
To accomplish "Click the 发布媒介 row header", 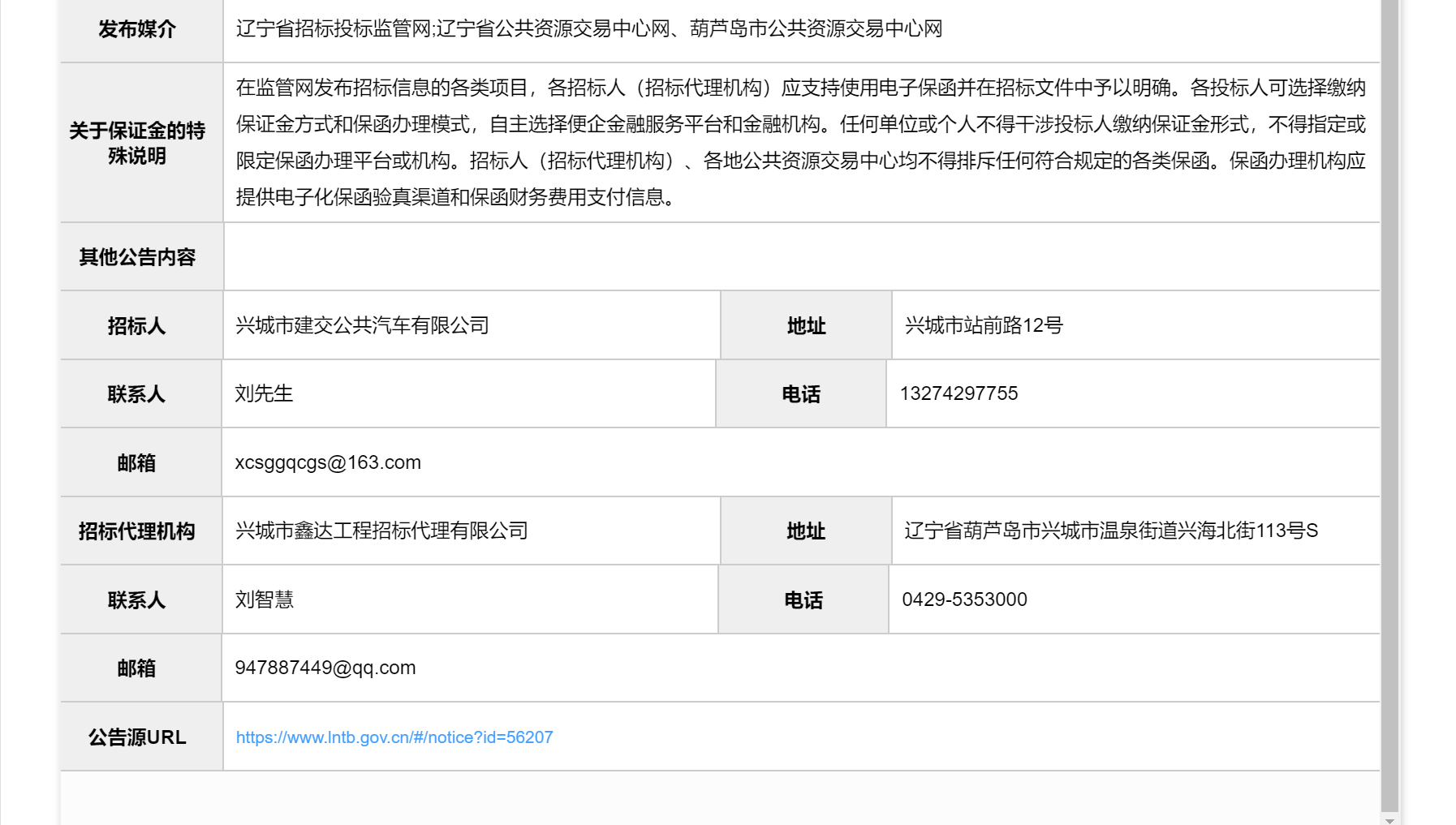I will click(x=137, y=29).
